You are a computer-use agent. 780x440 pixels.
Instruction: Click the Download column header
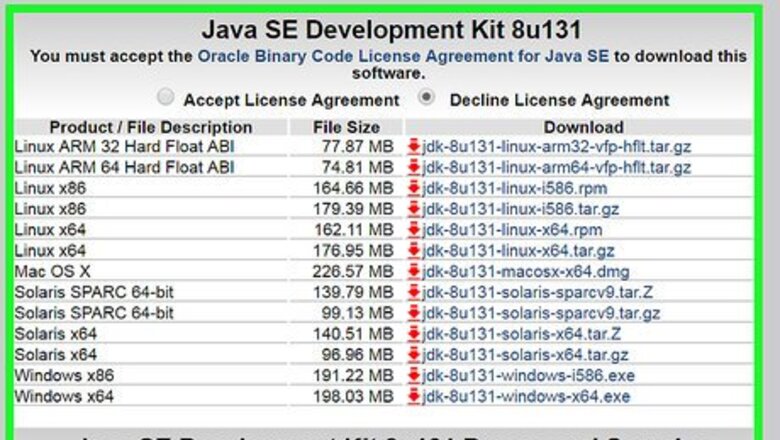tap(584, 127)
